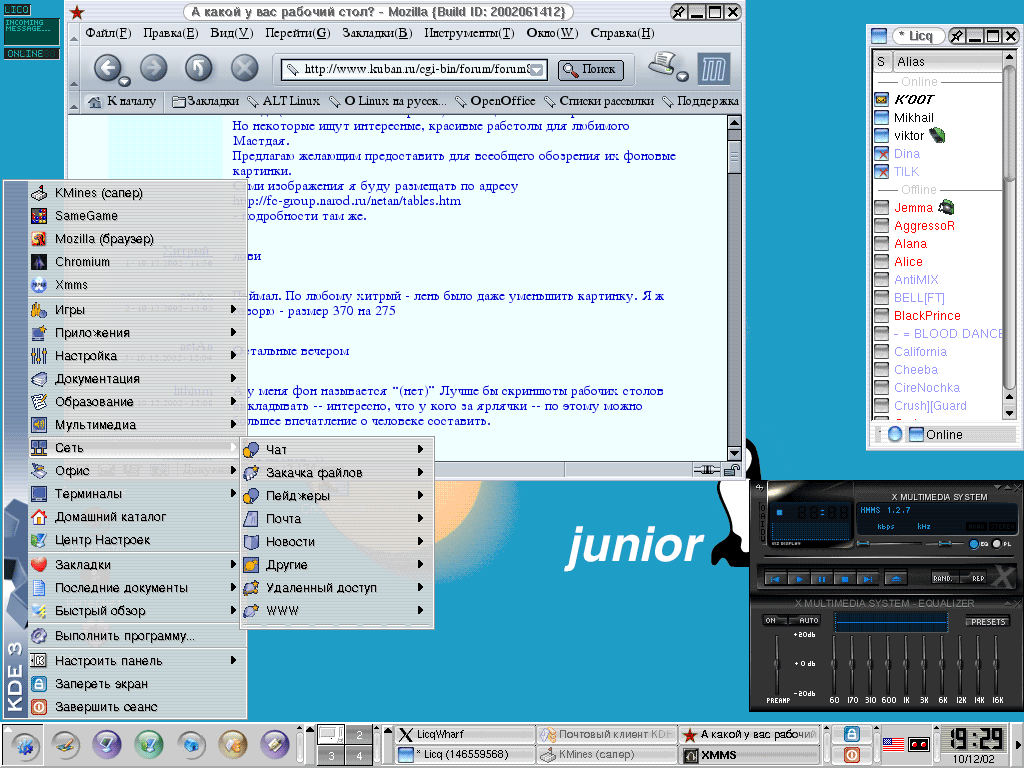This screenshot has width=1024, height=768.
Task: Open the URL bar history dropdown
Action: coord(536,70)
